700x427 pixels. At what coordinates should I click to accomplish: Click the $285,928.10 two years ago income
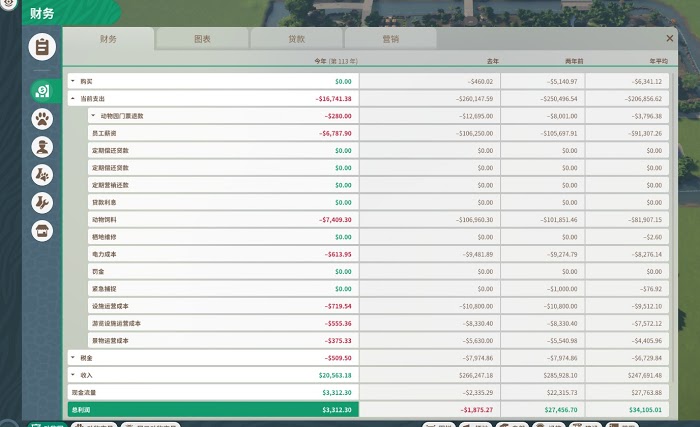pos(560,375)
